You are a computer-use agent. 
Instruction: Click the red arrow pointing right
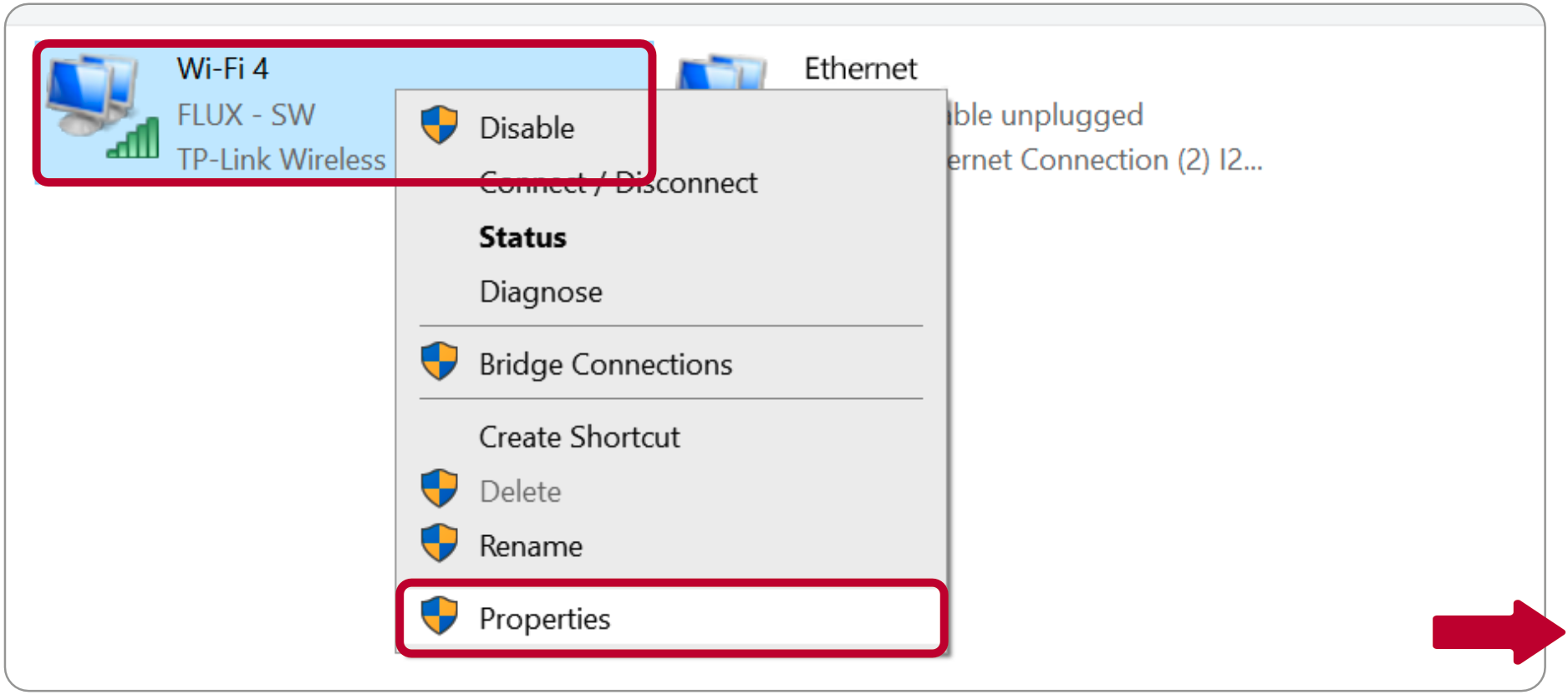click(x=1498, y=632)
